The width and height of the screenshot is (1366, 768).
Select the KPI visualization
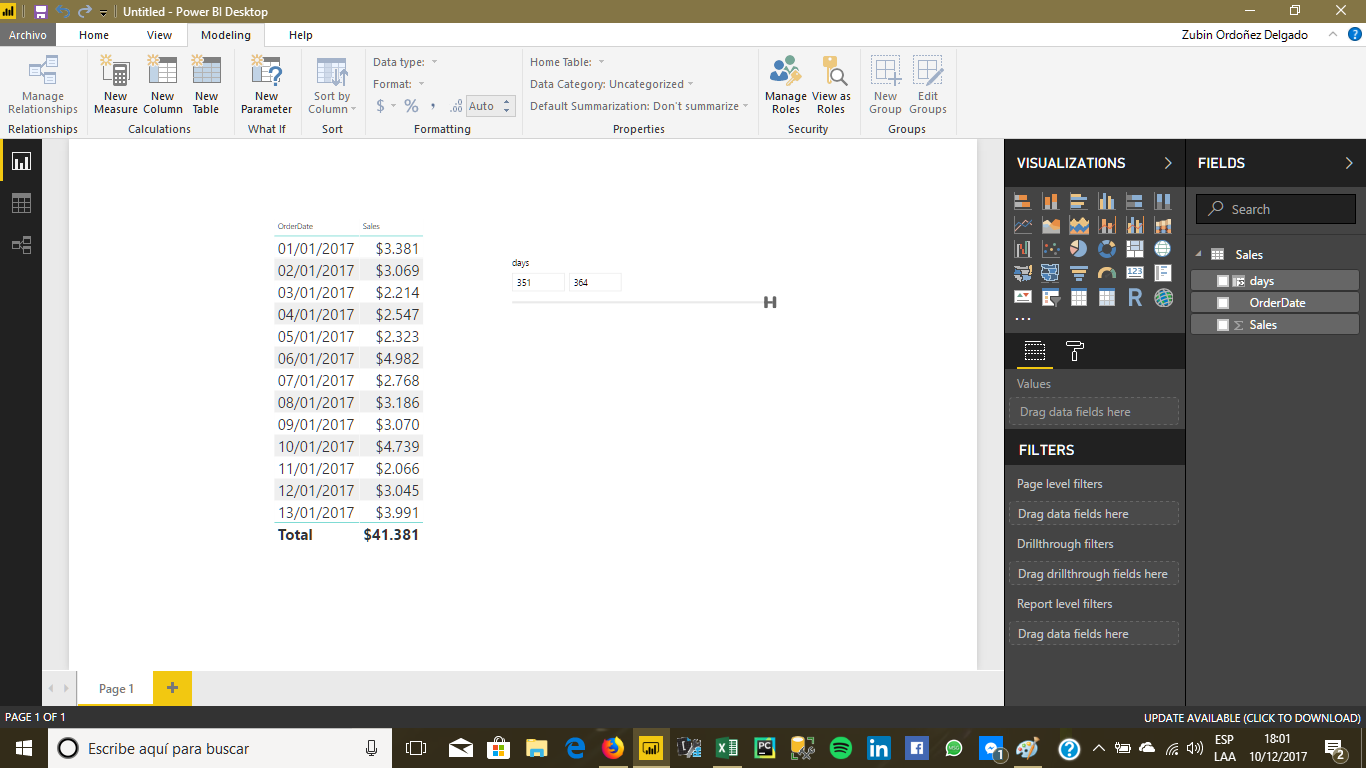click(x=1022, y=297)
